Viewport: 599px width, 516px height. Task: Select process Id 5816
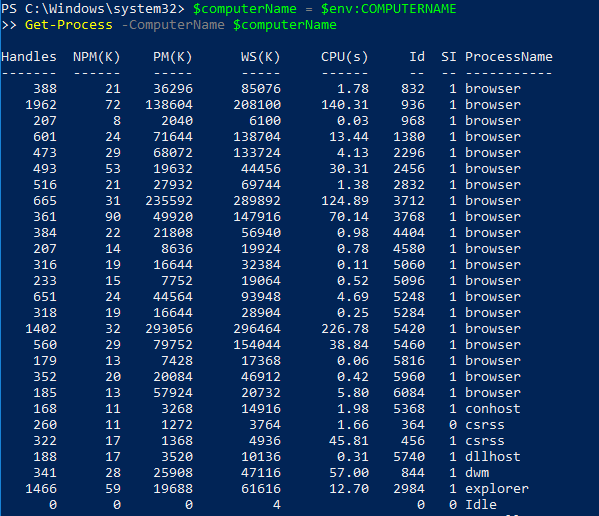tap(409, 361)
